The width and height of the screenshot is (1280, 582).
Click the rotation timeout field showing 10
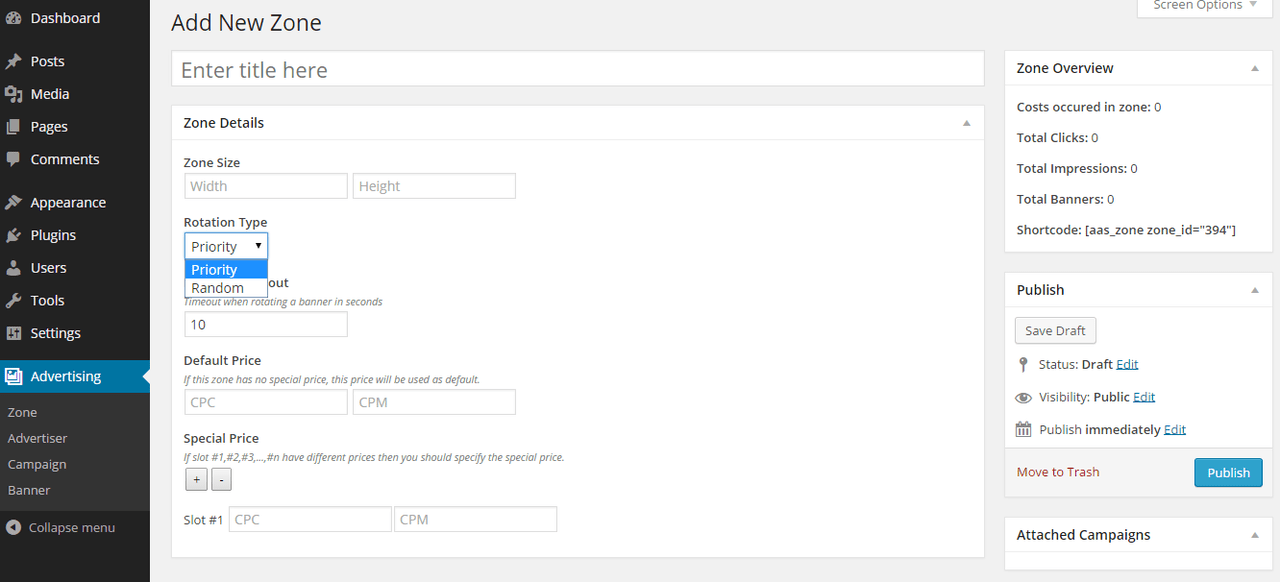click(266, 324)
